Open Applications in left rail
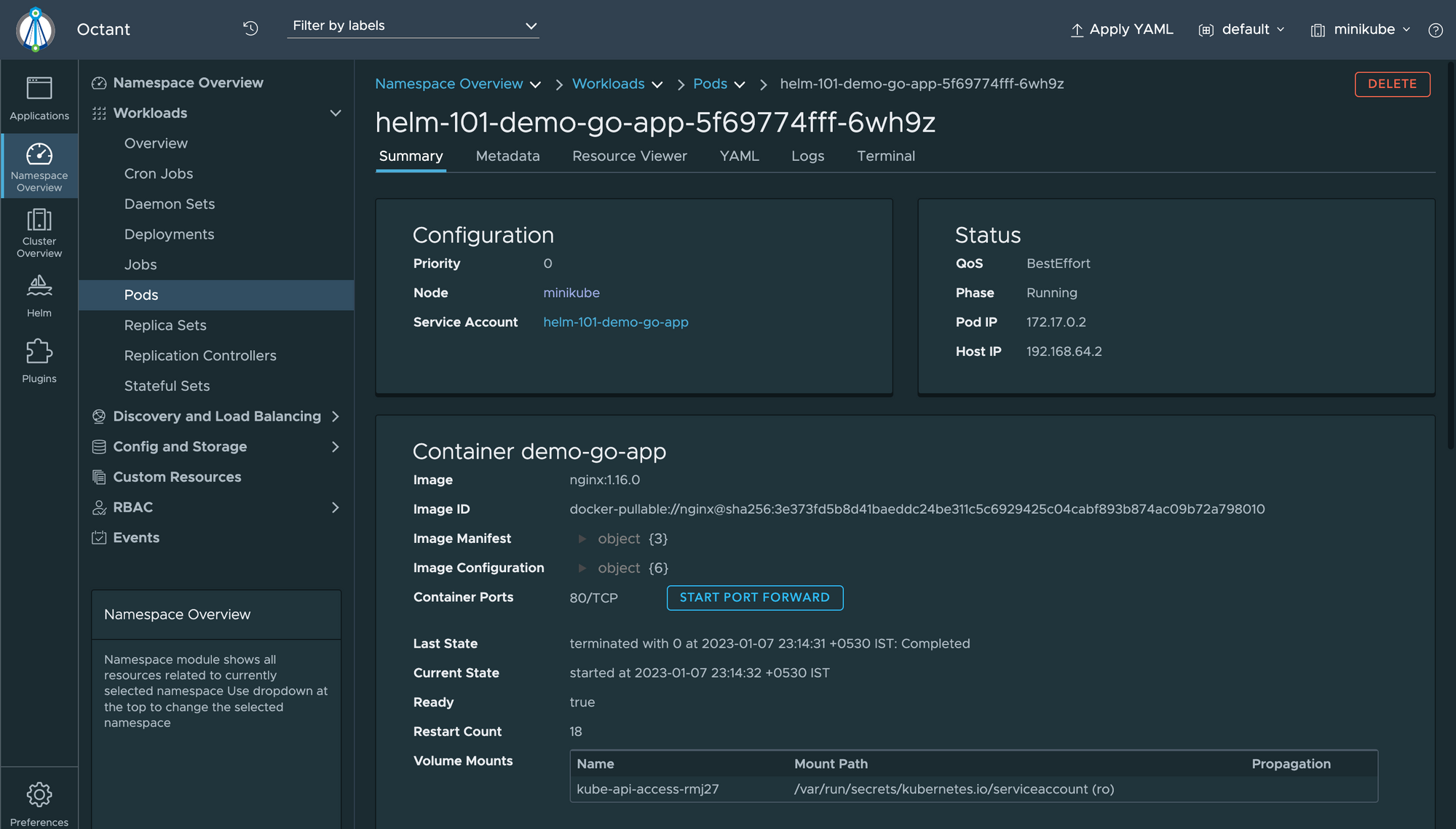 pyautogui.click(x=39, y=98)
